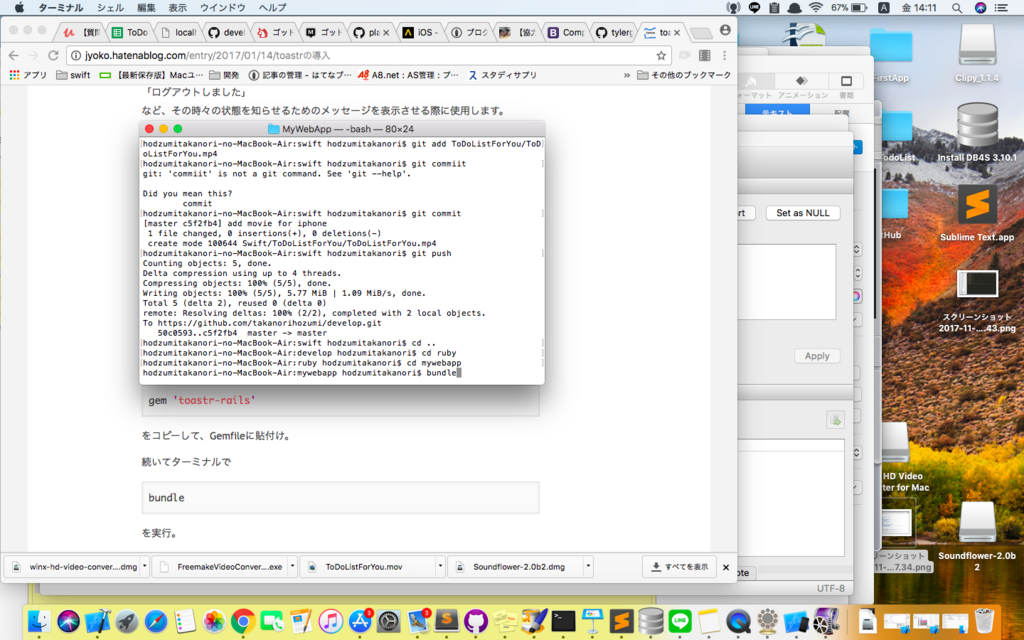The image size is (1024, 640).
Task: Open the ターミナル menu
Action: [x=61, y=8]
